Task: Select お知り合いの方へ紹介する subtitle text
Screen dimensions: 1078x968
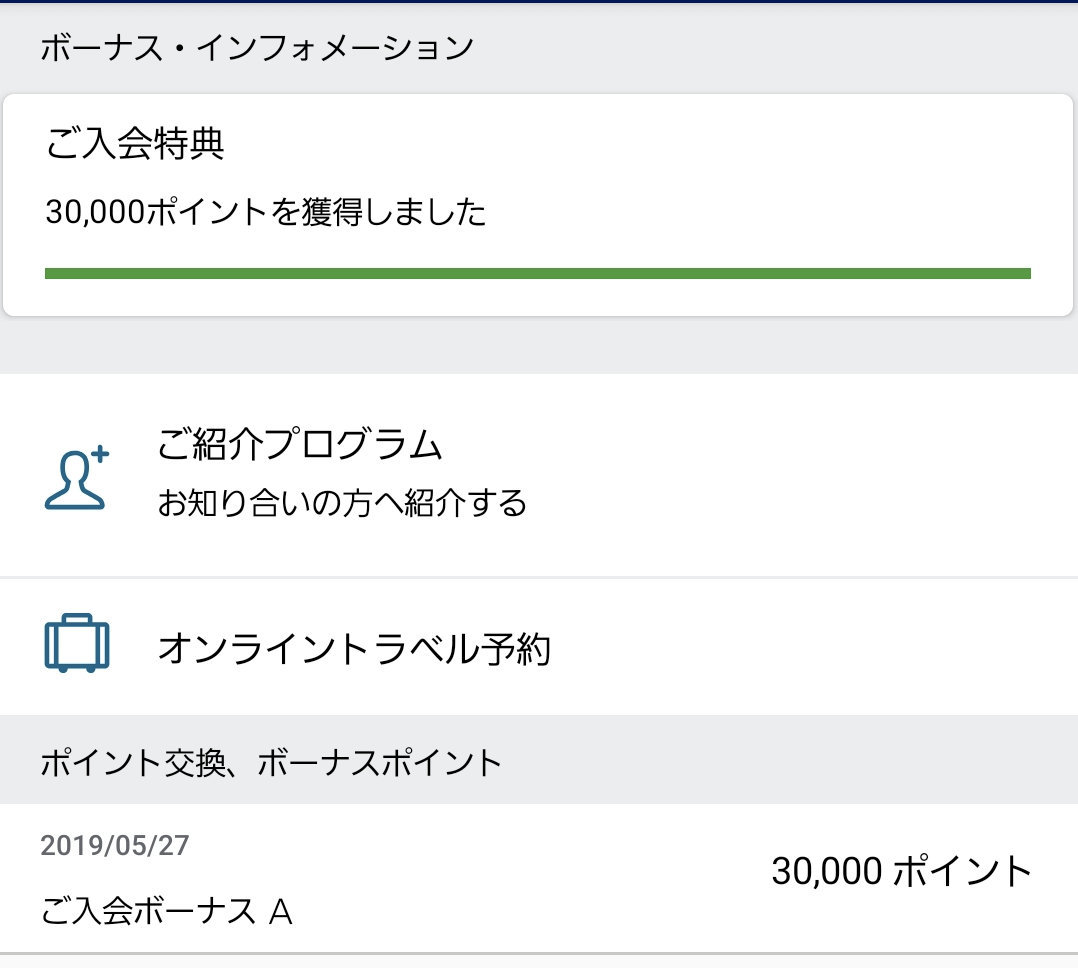Action: tap(342, 503)
